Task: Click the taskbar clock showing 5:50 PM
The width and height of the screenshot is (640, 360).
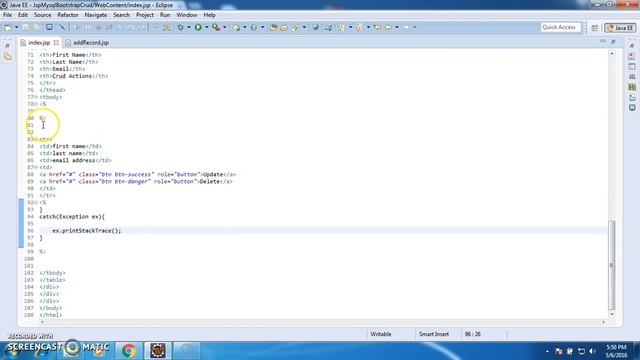Action: click(616, 351)
